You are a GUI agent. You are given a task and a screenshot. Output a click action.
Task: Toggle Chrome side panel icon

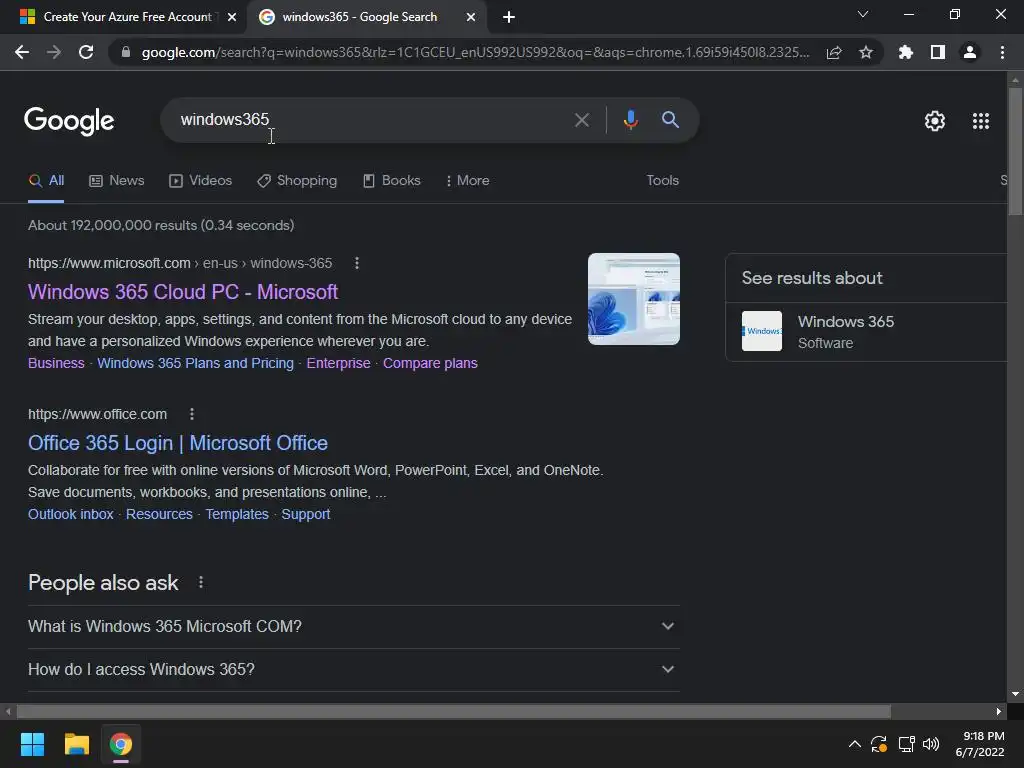938,52
